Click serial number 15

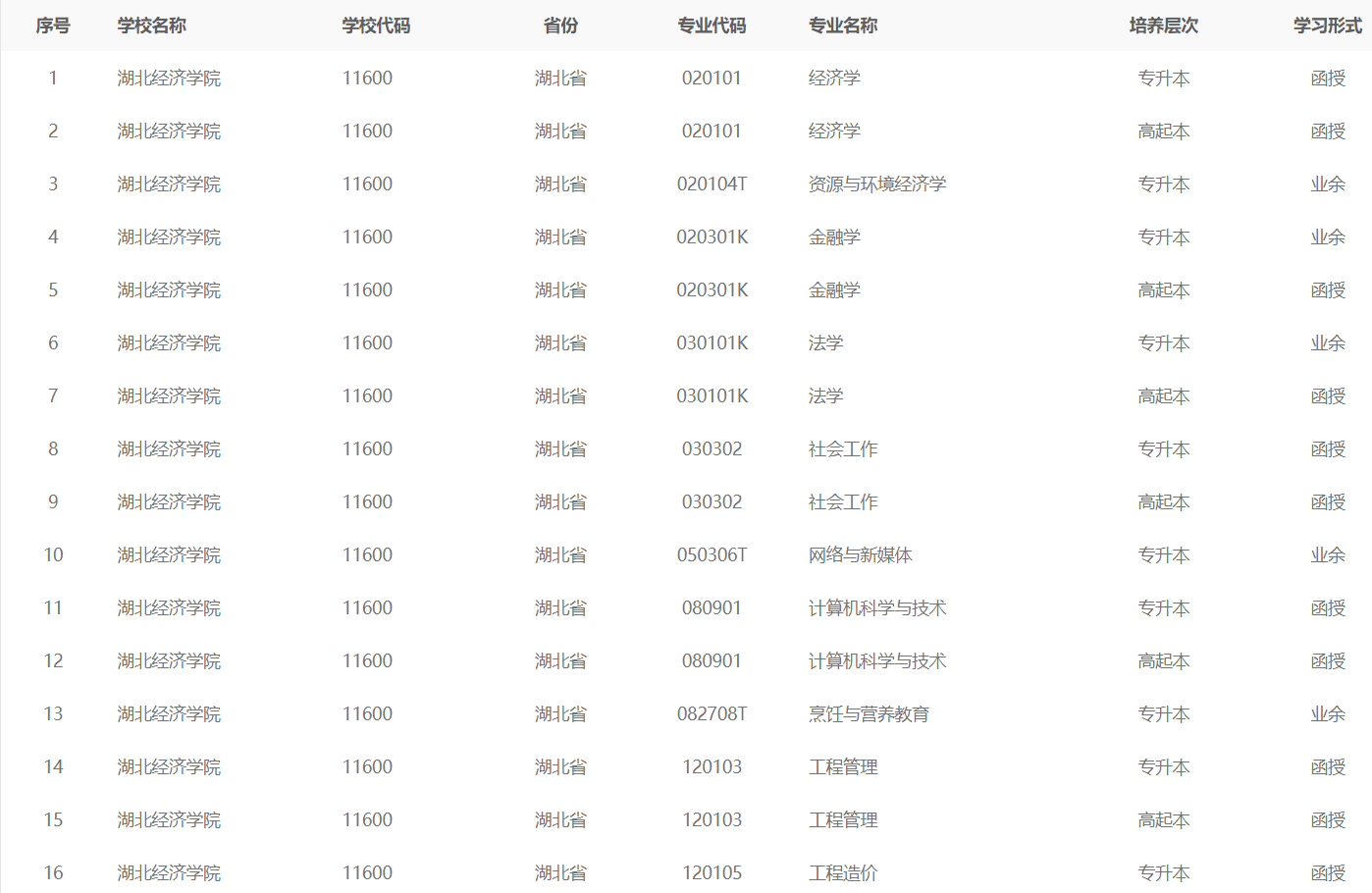pyautogui.click(x=53, y=820)
